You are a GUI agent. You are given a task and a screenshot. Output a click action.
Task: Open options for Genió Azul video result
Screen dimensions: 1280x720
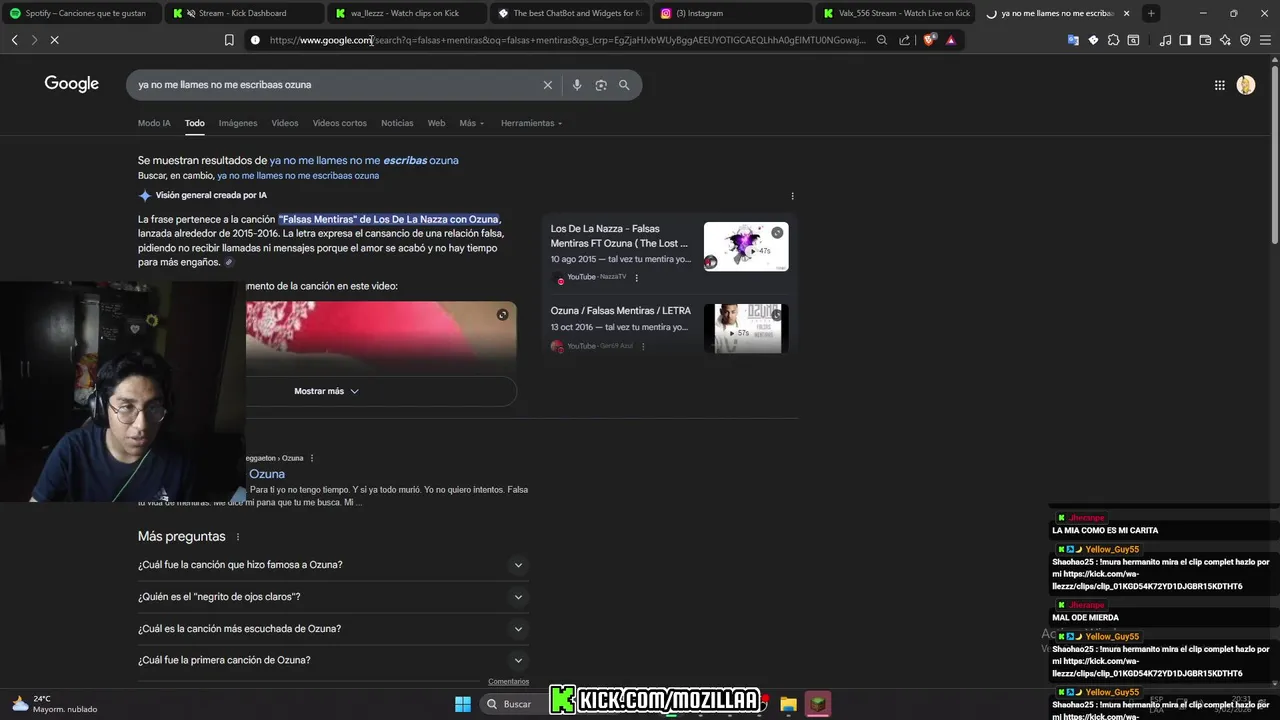point(643,346)
